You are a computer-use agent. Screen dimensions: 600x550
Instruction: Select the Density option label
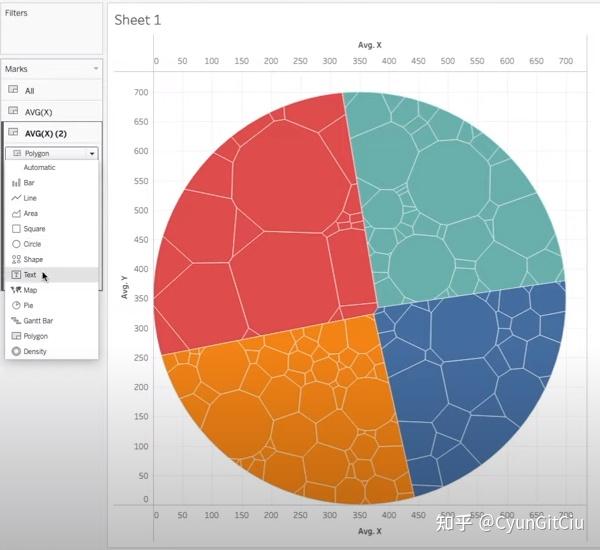point(35,351)
